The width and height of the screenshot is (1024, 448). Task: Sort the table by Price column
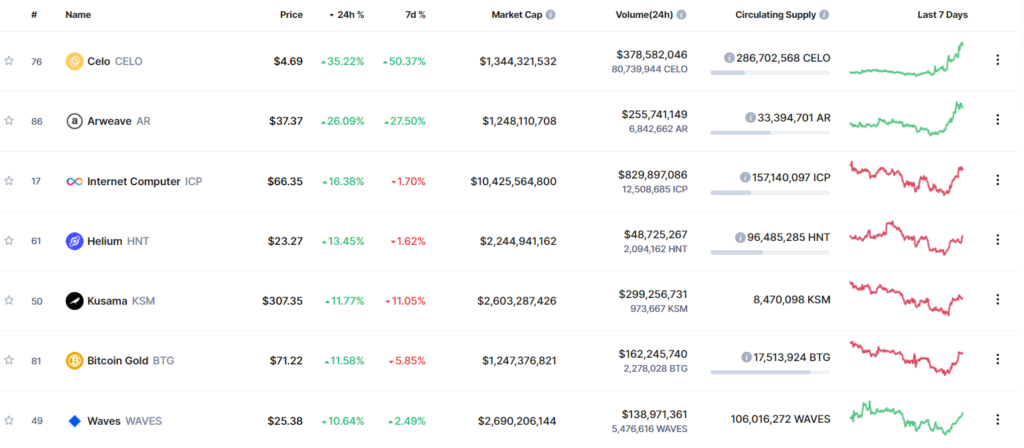point(292,16)
